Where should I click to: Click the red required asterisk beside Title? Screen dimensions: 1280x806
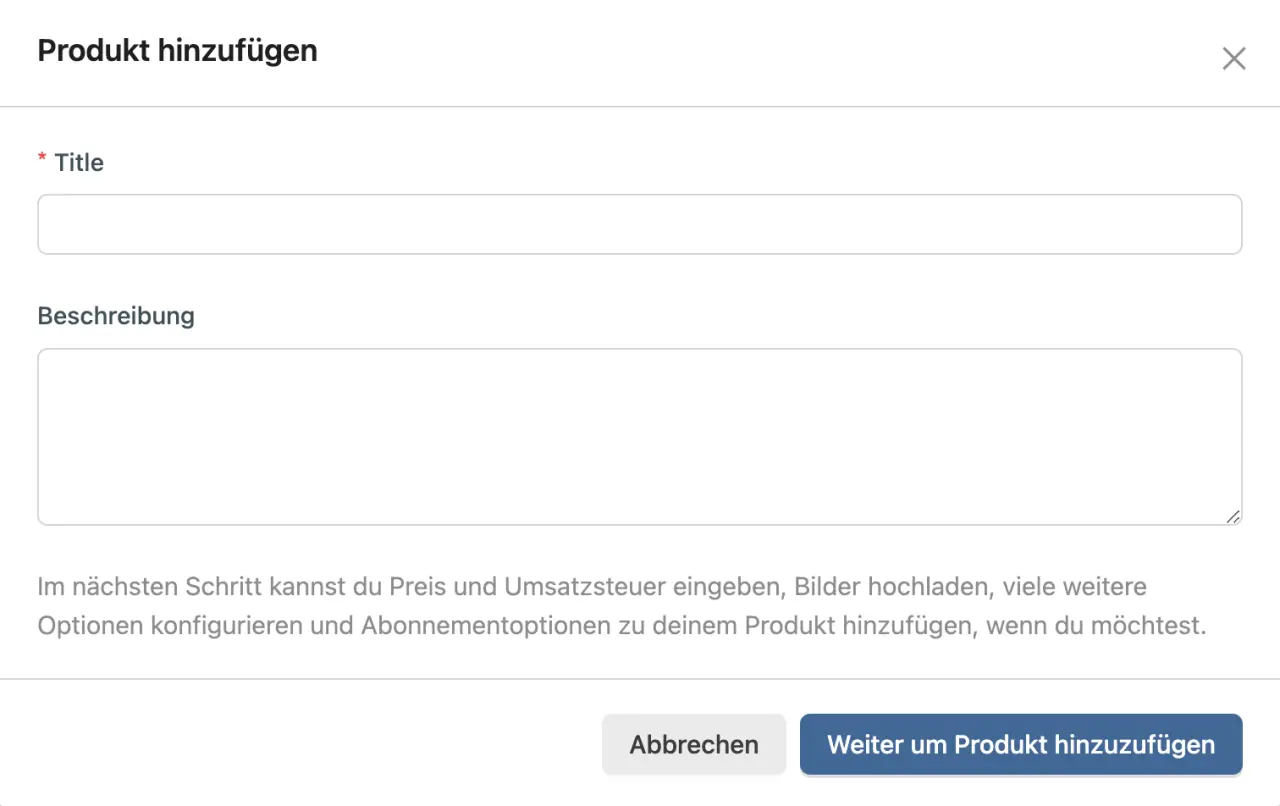41,157
